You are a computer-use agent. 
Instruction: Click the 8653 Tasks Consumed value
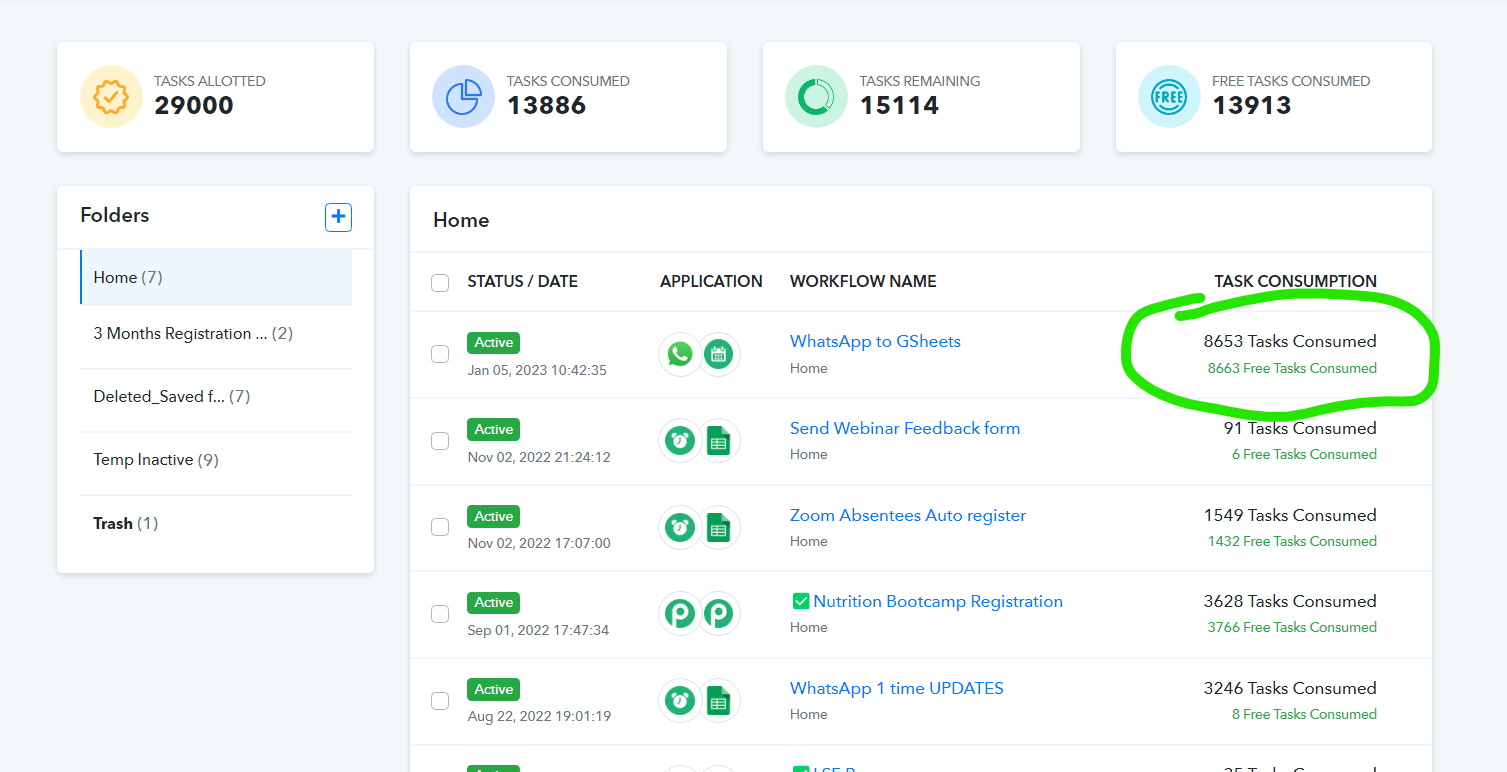coord(1290,341)
